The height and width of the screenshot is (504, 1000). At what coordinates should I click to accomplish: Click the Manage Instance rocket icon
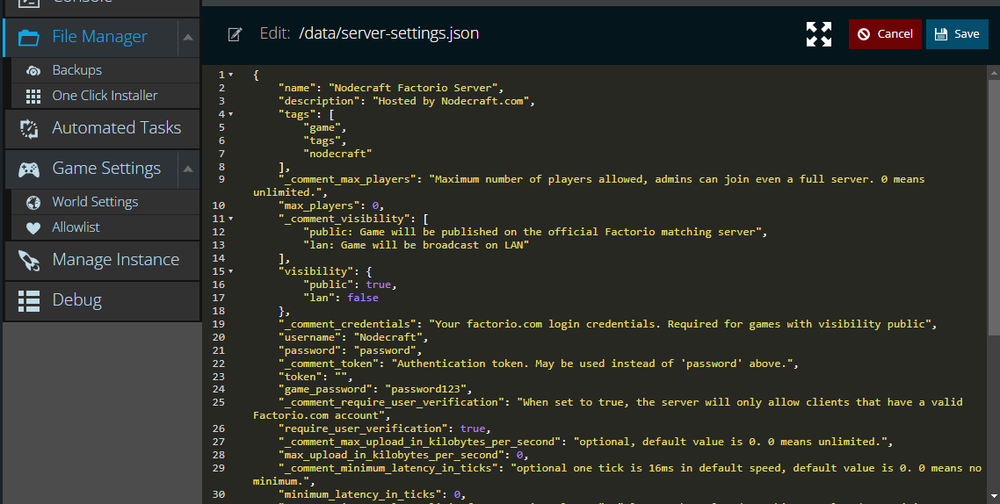(30, 260)
